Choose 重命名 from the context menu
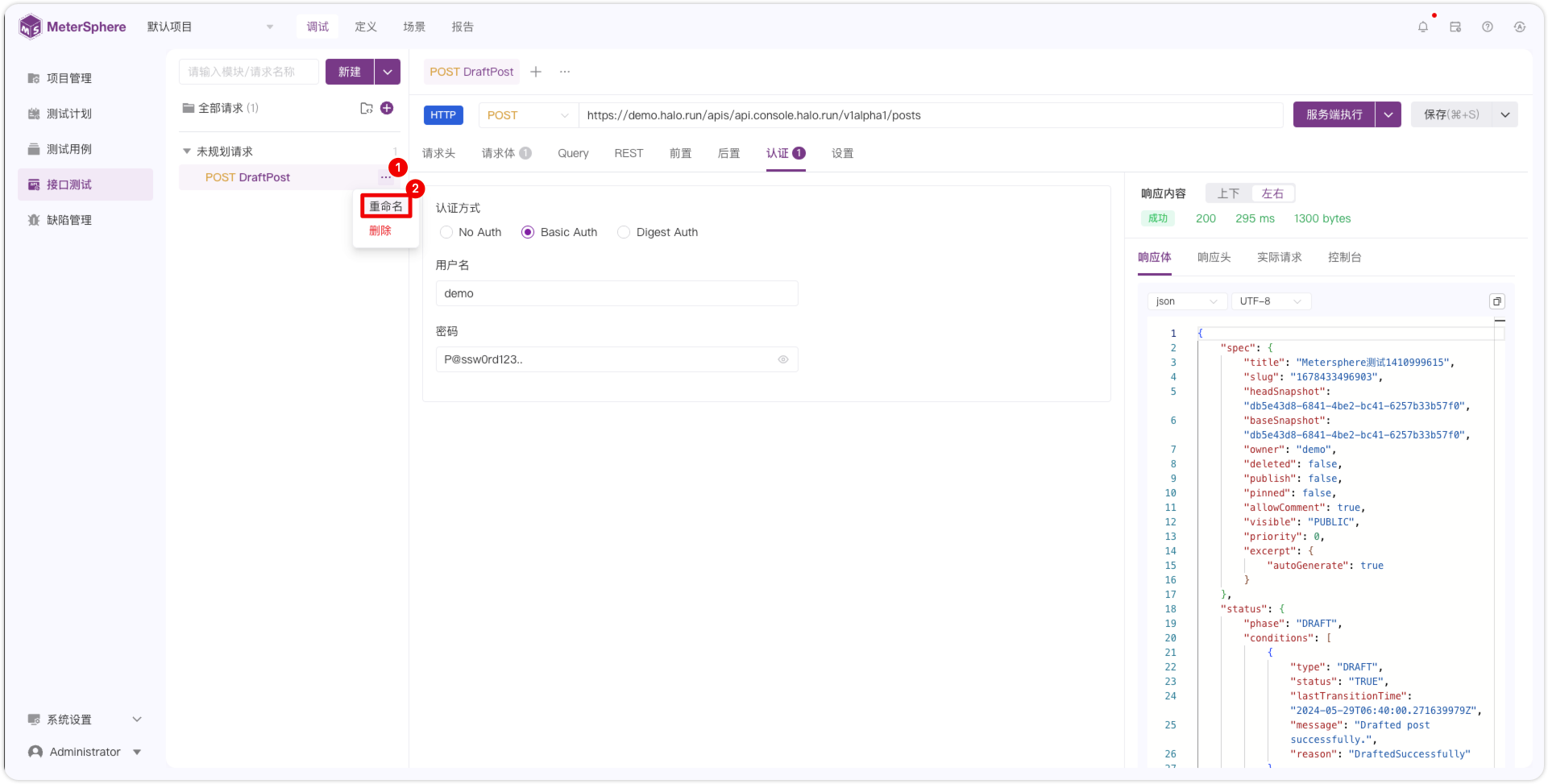 [386, 206]
